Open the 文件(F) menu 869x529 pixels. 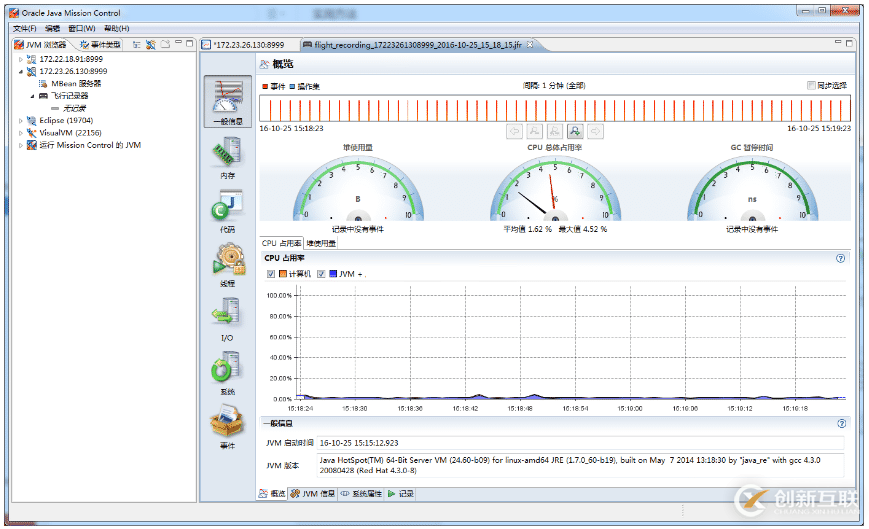point(25,28)
